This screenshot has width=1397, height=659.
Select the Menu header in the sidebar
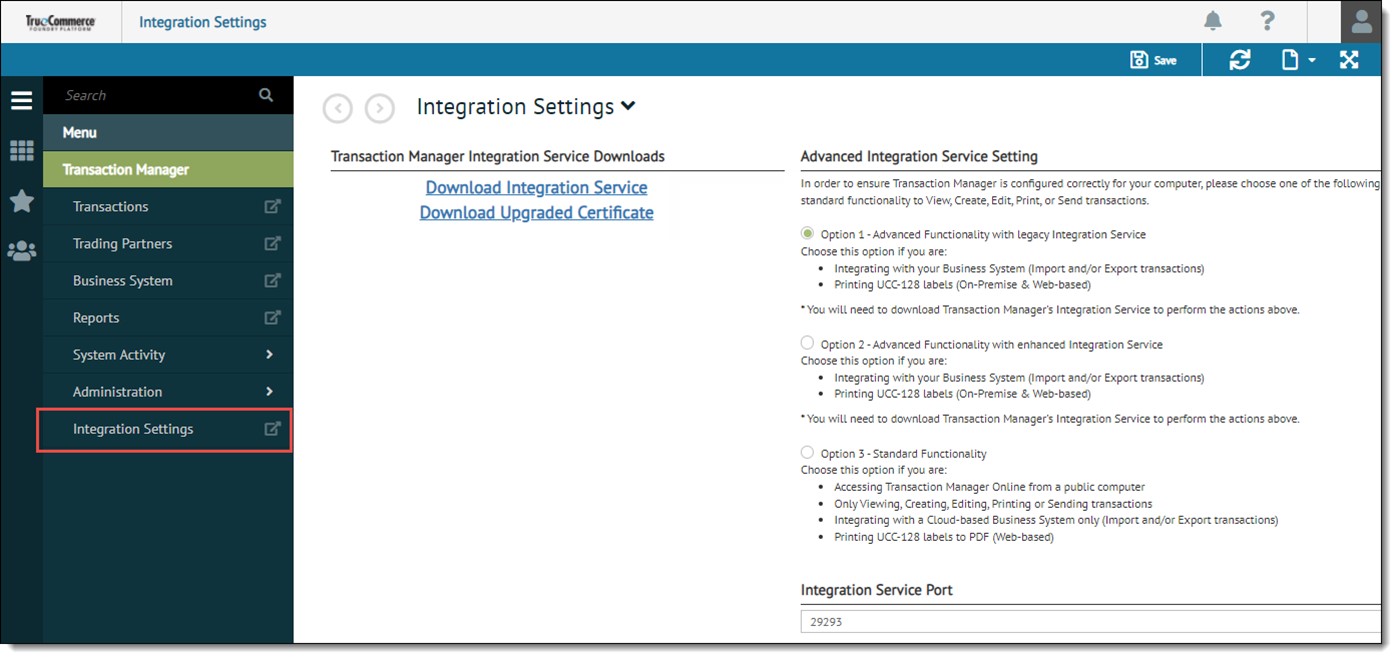pos(168,132)
